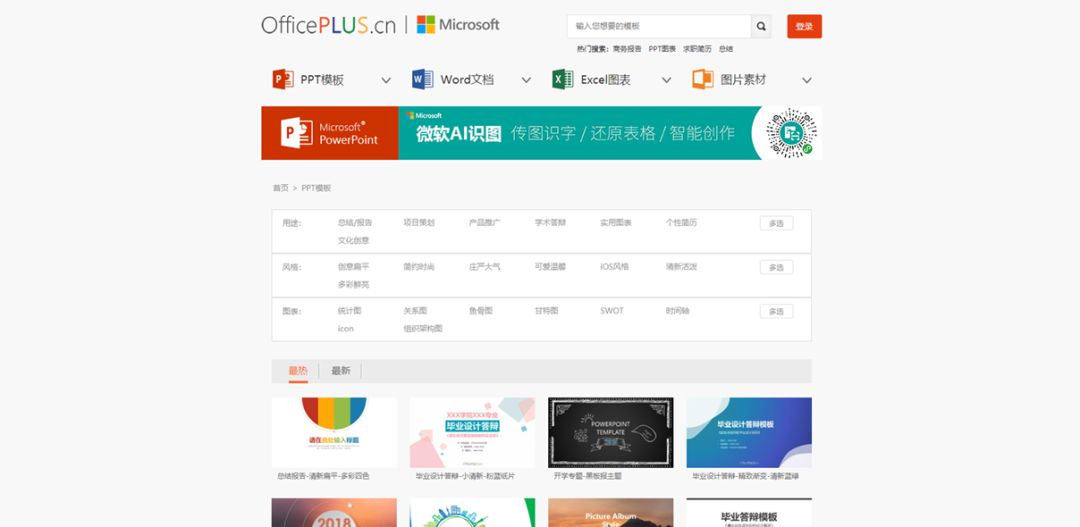
Task: Click the Word icon beside Word文档
Action: (x=422, y=79)
